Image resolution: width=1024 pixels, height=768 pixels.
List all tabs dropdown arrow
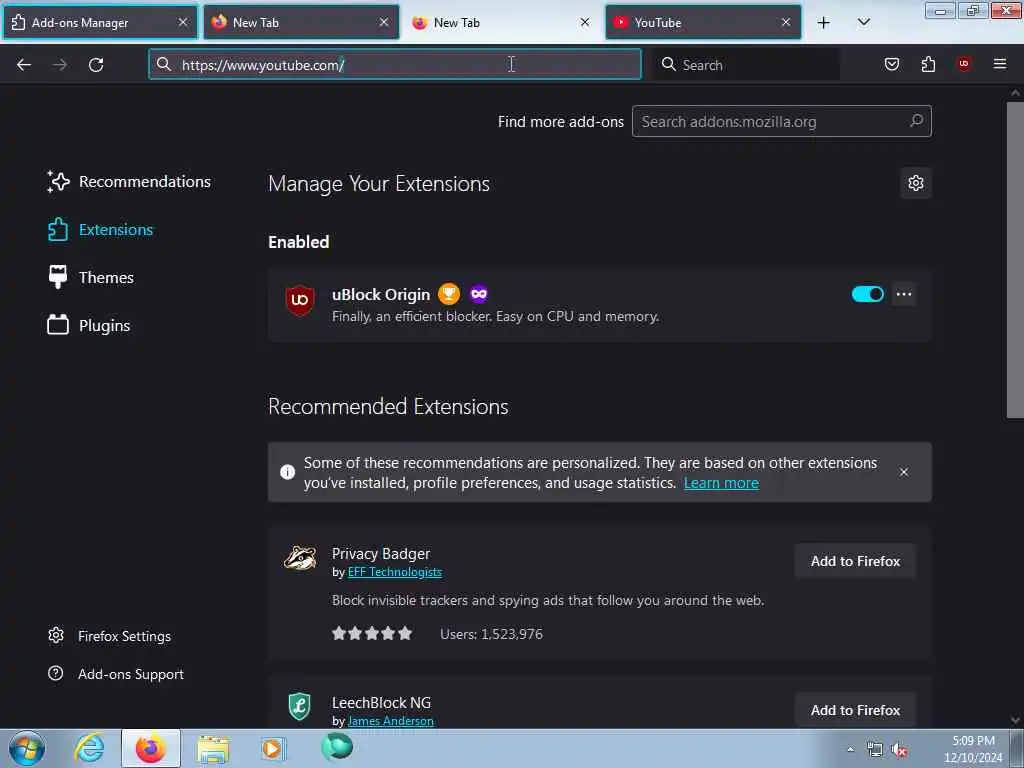863,22
